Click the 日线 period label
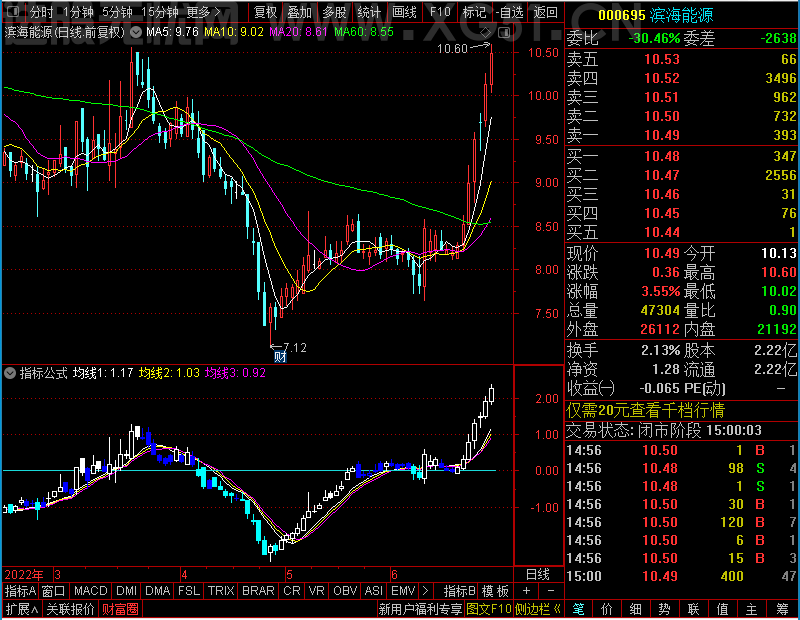Viewport: 800px width, 620px height. click(538, 575)
